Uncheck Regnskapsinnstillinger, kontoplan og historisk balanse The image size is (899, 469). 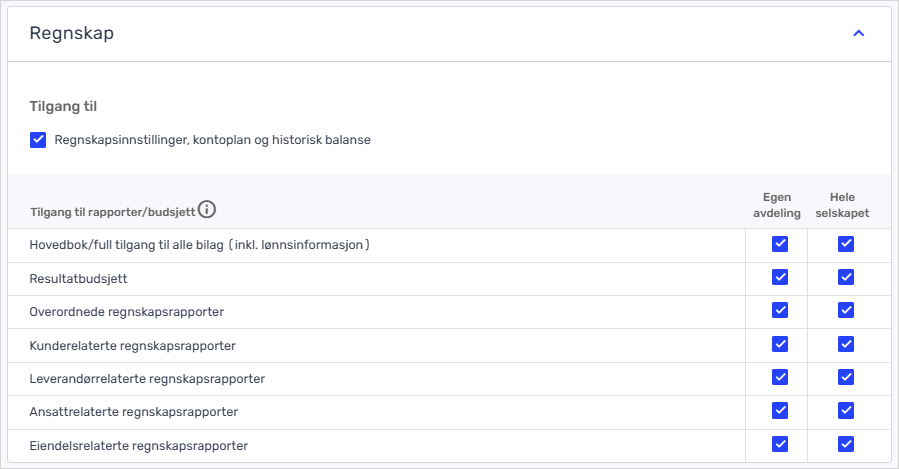39,140
